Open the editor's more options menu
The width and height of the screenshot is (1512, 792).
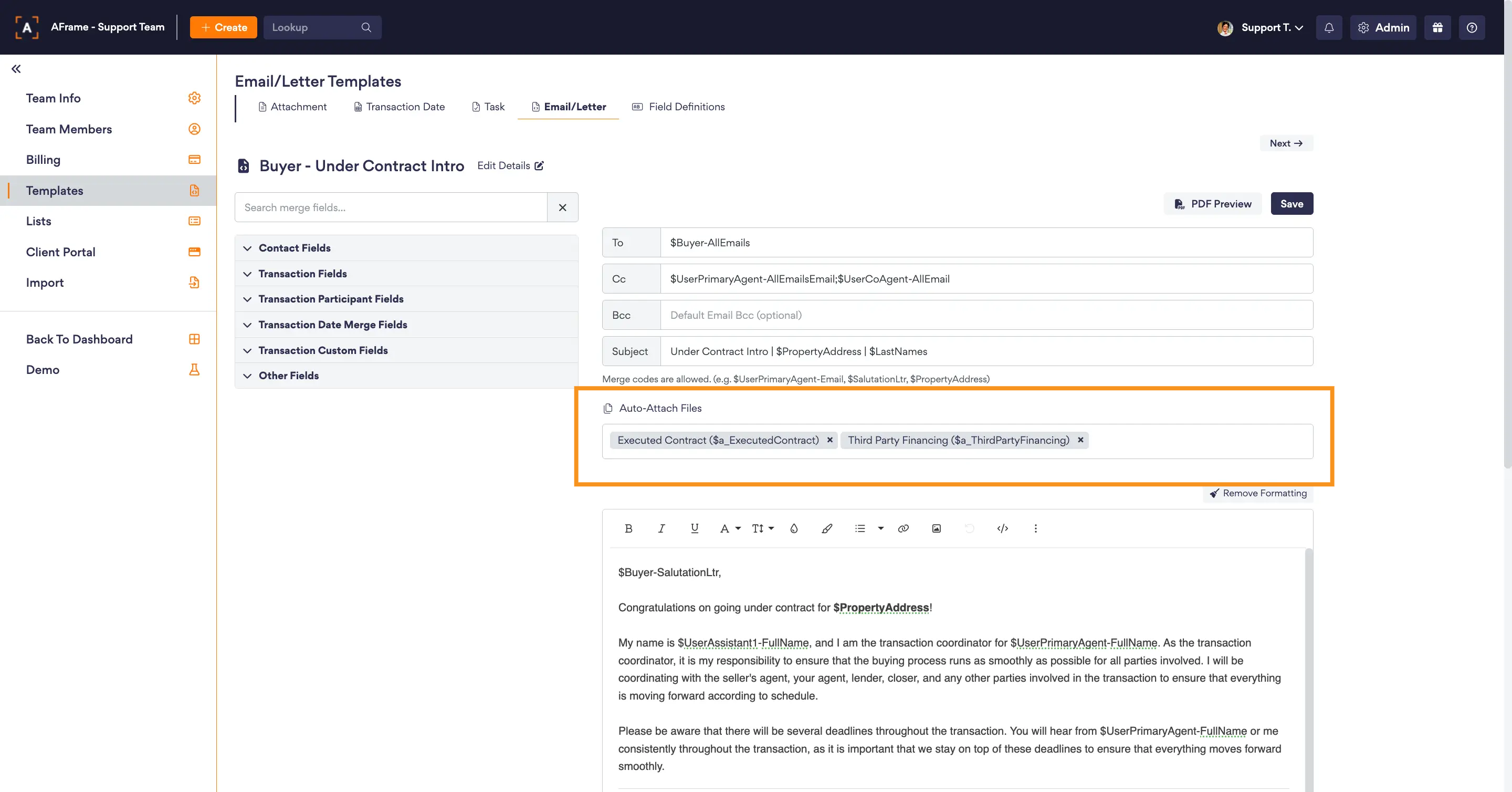[x=1035, y=528]
